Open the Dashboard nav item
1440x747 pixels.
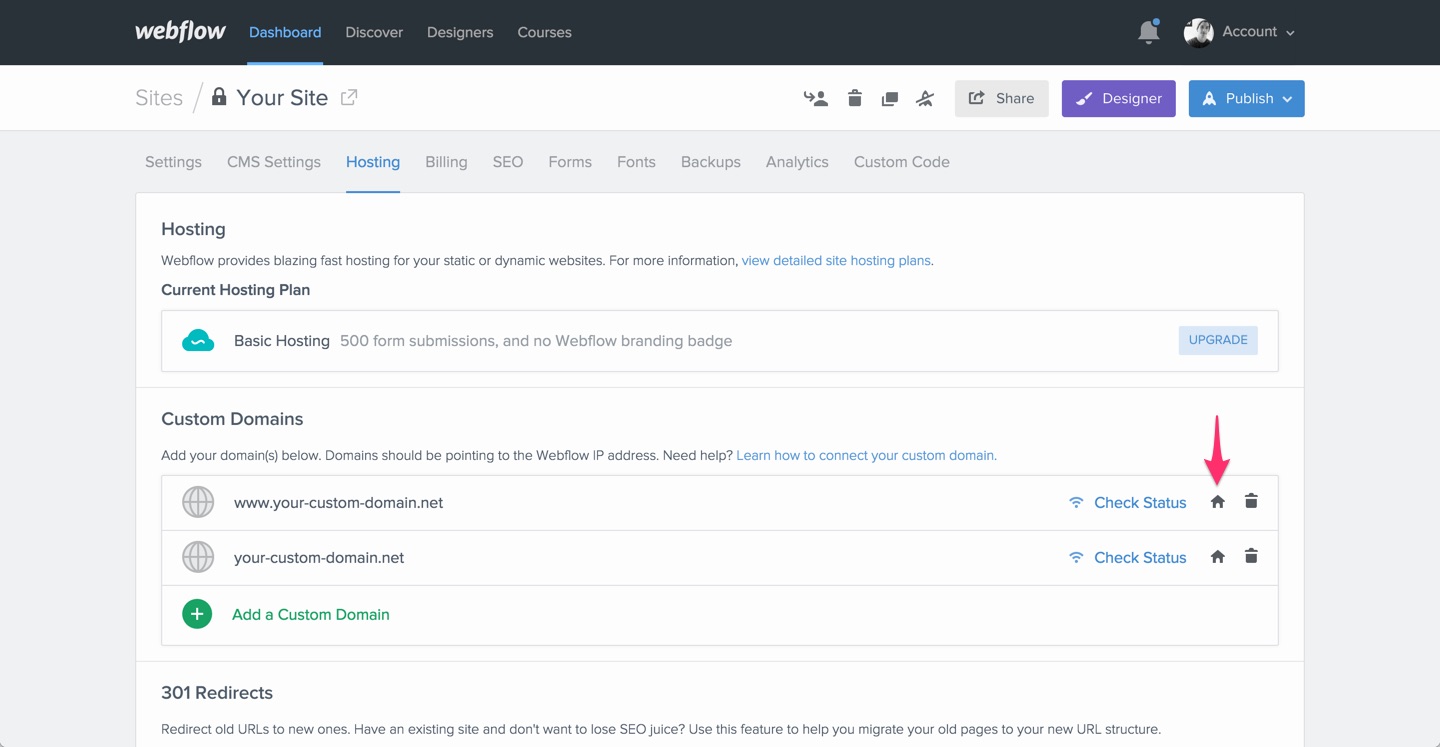285,32
